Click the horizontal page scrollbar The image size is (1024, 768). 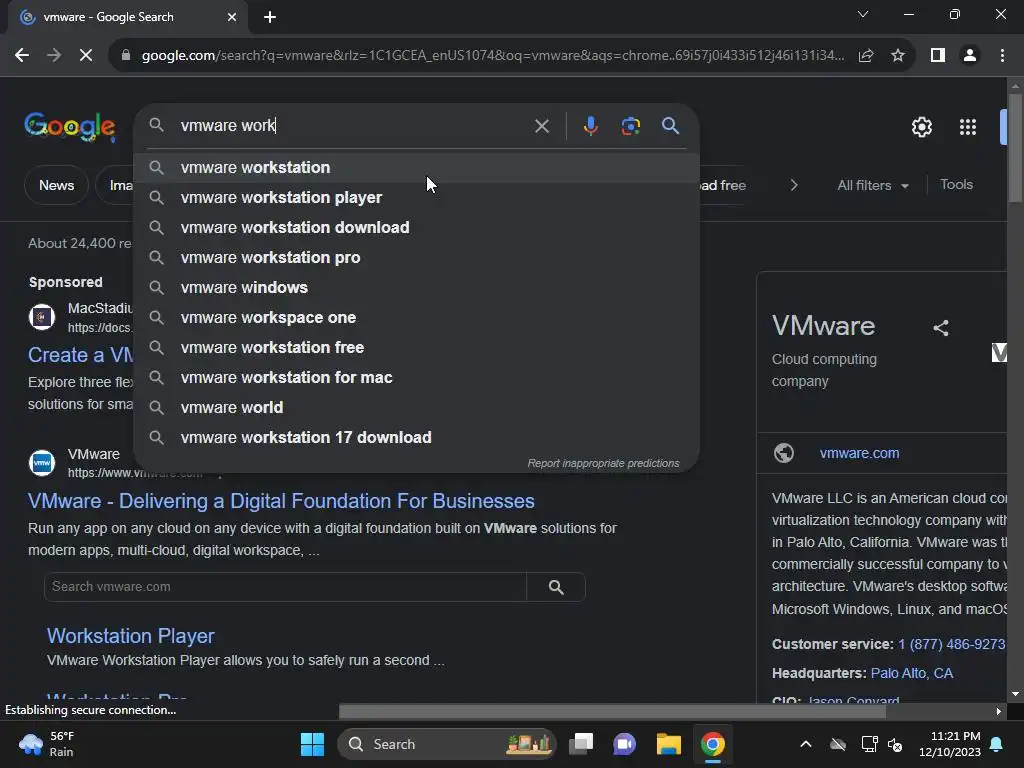pyautogui.click(x=612, y=711)
